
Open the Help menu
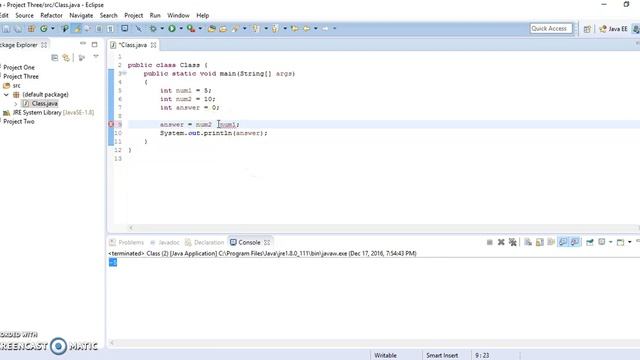(x=203, y=16)
